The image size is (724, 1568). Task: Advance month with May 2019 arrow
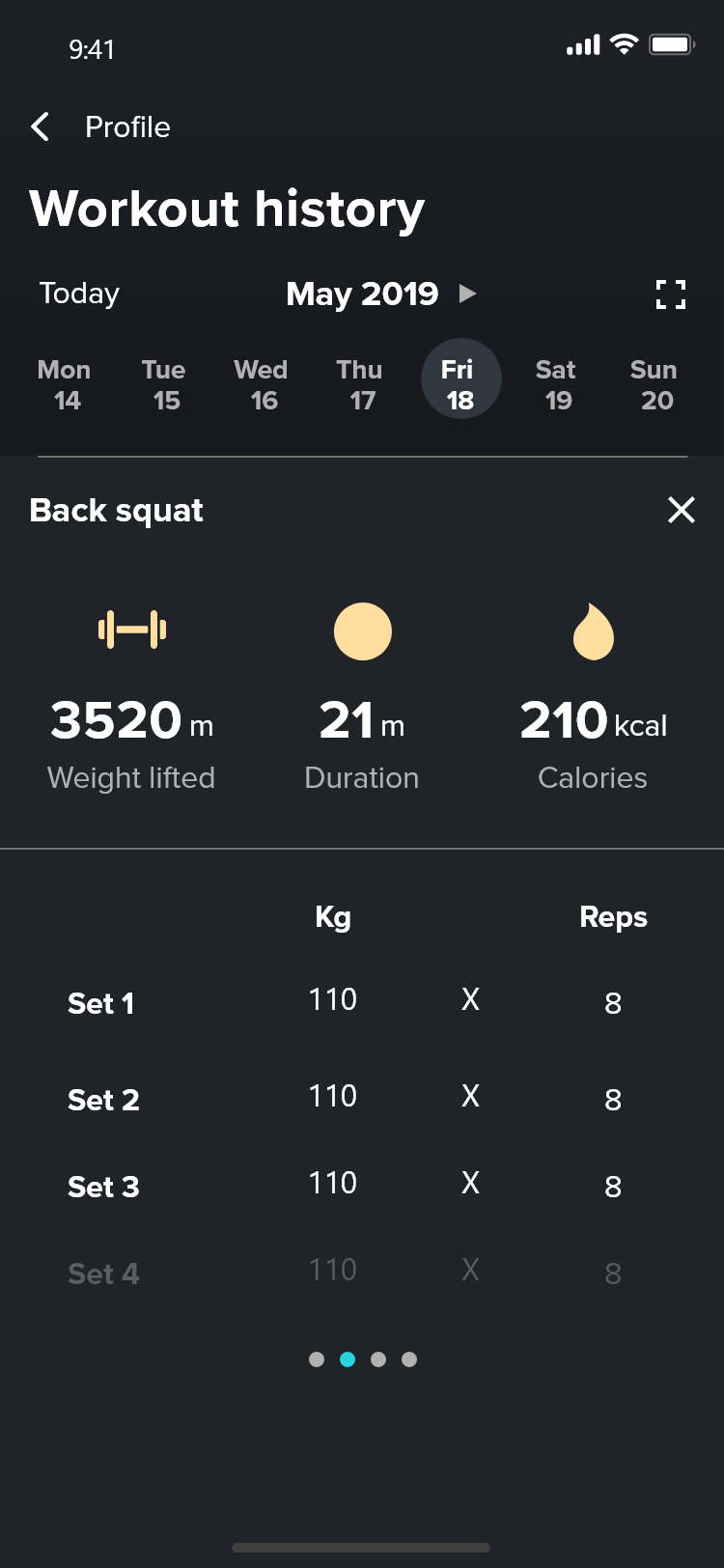pyautogui.click(x=468, y=294)
